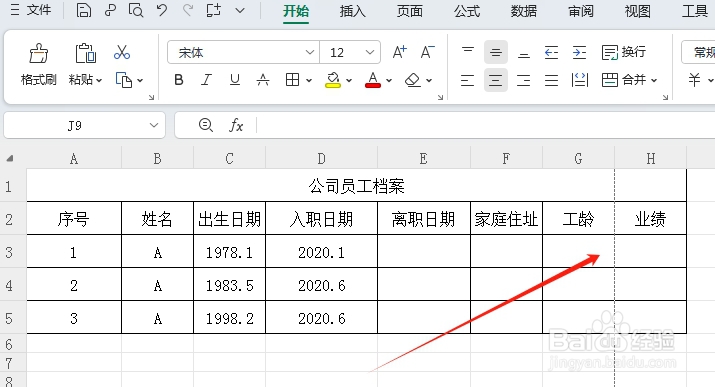Click the currency 羊 format icon

694,80
